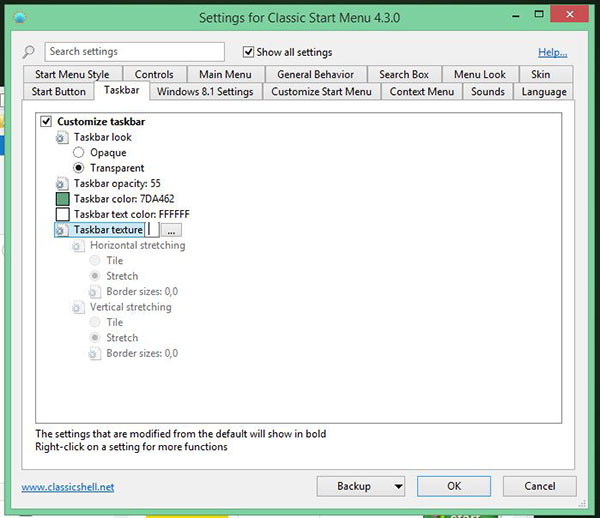Click the Horizontal stretching label

coord(138,245)
